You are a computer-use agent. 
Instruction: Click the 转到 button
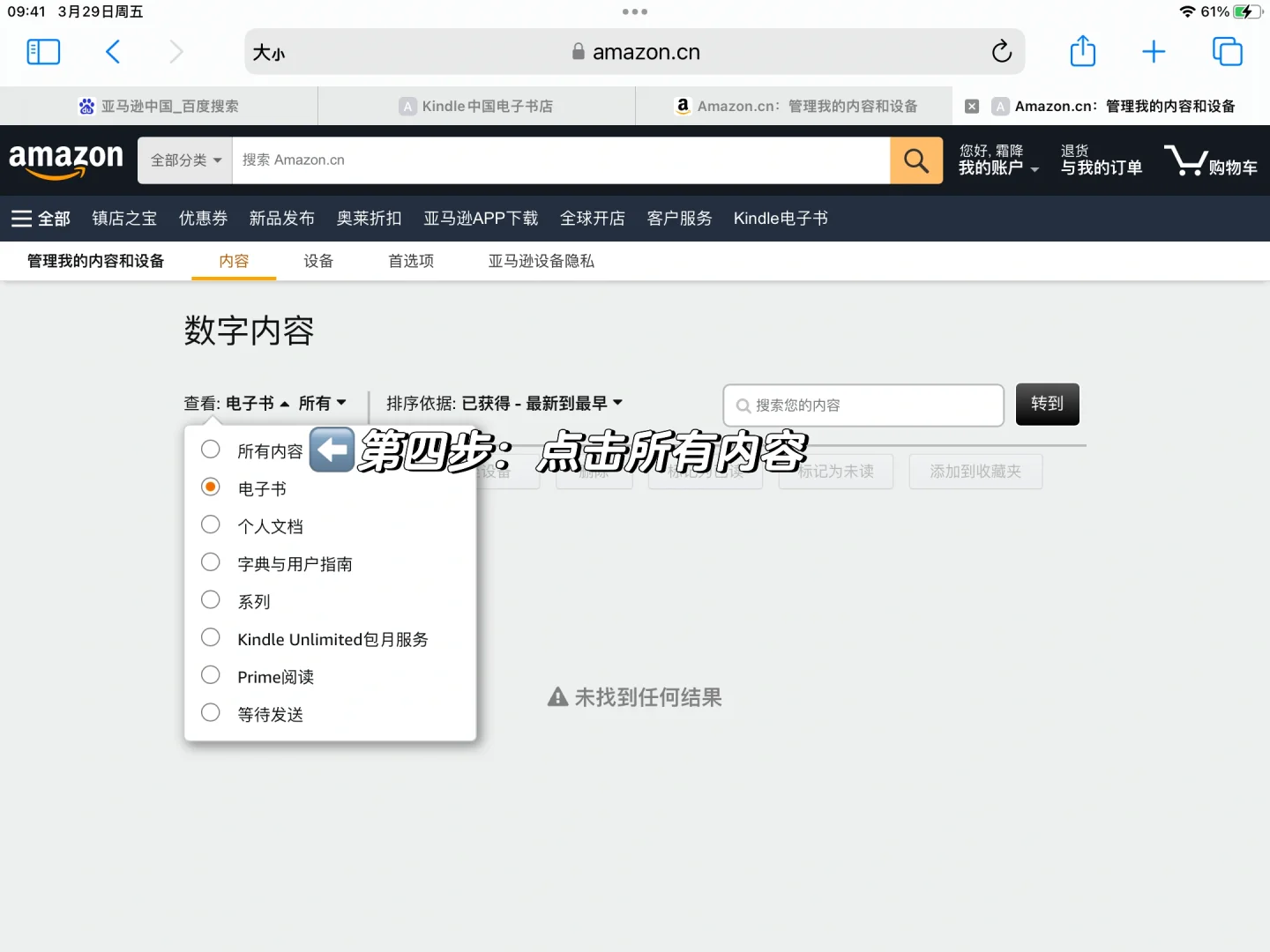[x=1048, y=405]
